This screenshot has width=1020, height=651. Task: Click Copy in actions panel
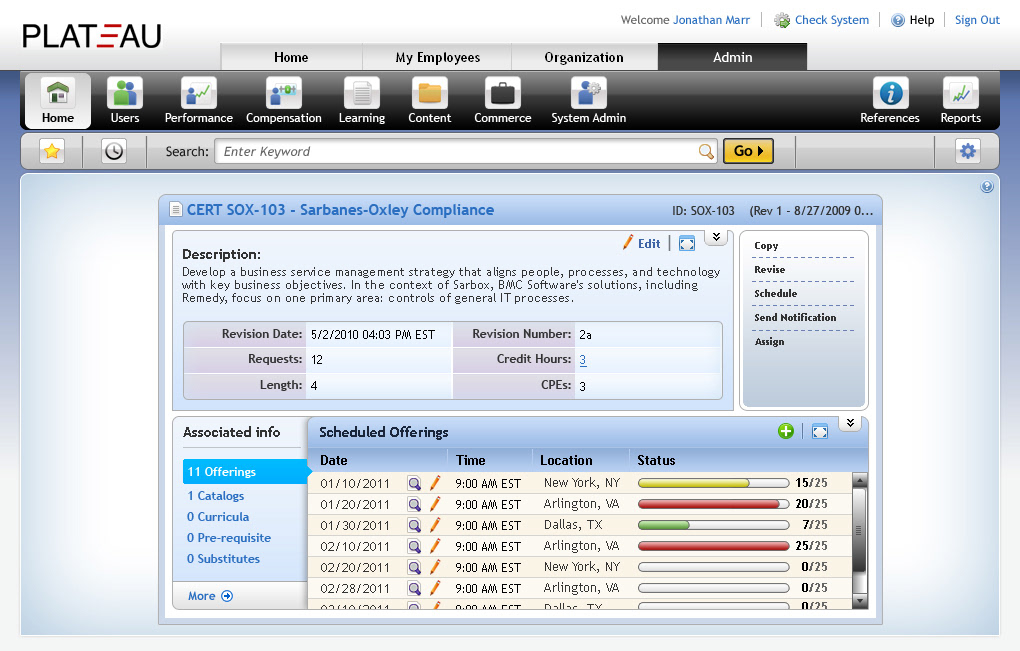766,246
